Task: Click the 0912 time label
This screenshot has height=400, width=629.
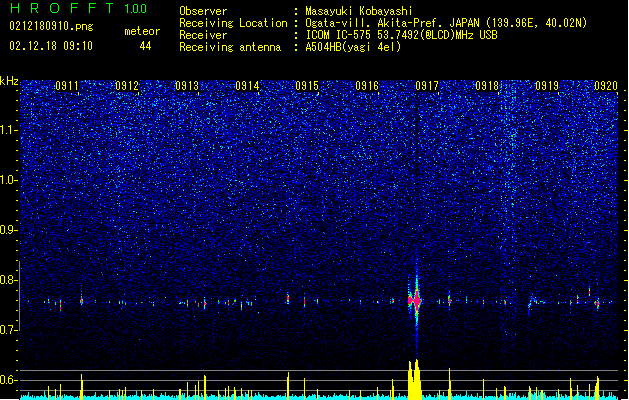Action: click(126, 86)
